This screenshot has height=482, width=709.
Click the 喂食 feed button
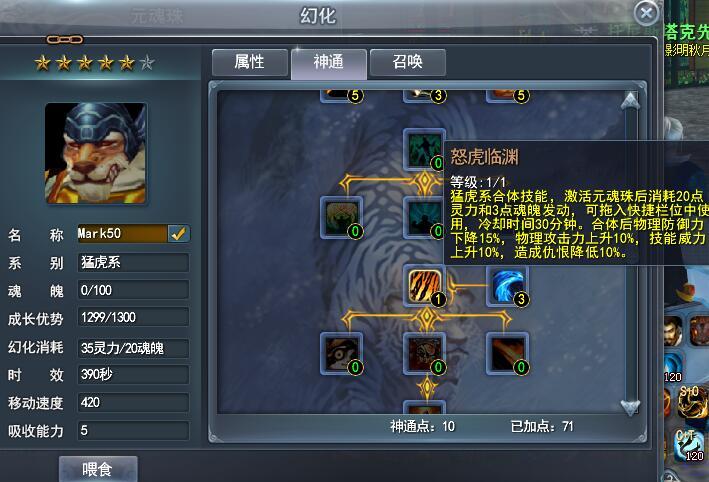98,469
